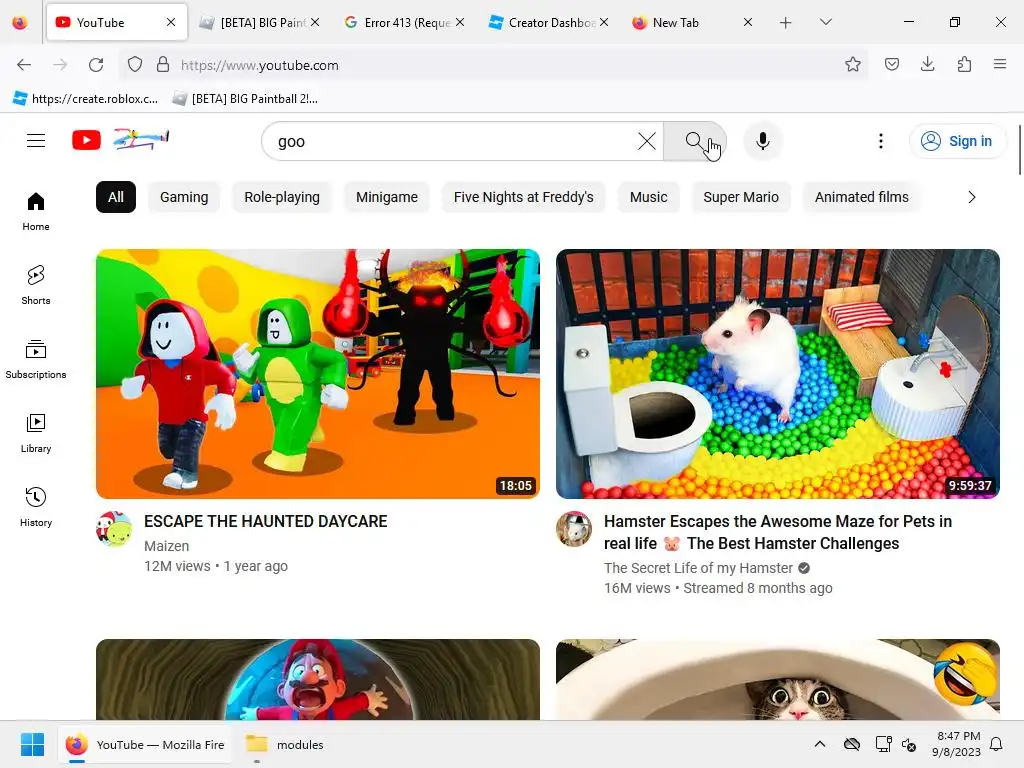The width and height of the screenshot is (1024, 768).
Task: Switch to Error 413 tab
Action: [x=404, y=23]
